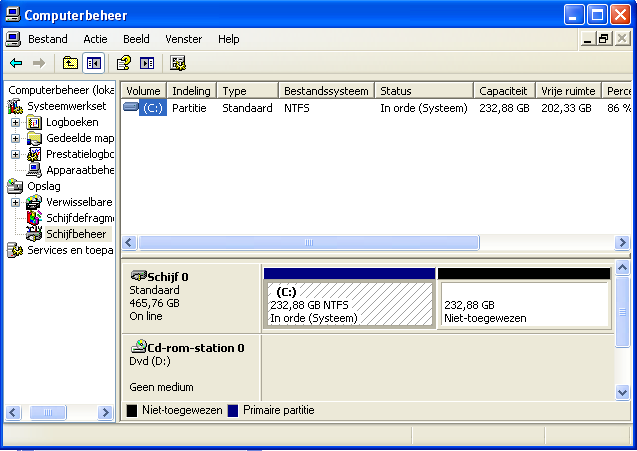Open the Bestand menu
Image resolution: width=637 pixels, height=451 pixels.
tap(48, 39)
